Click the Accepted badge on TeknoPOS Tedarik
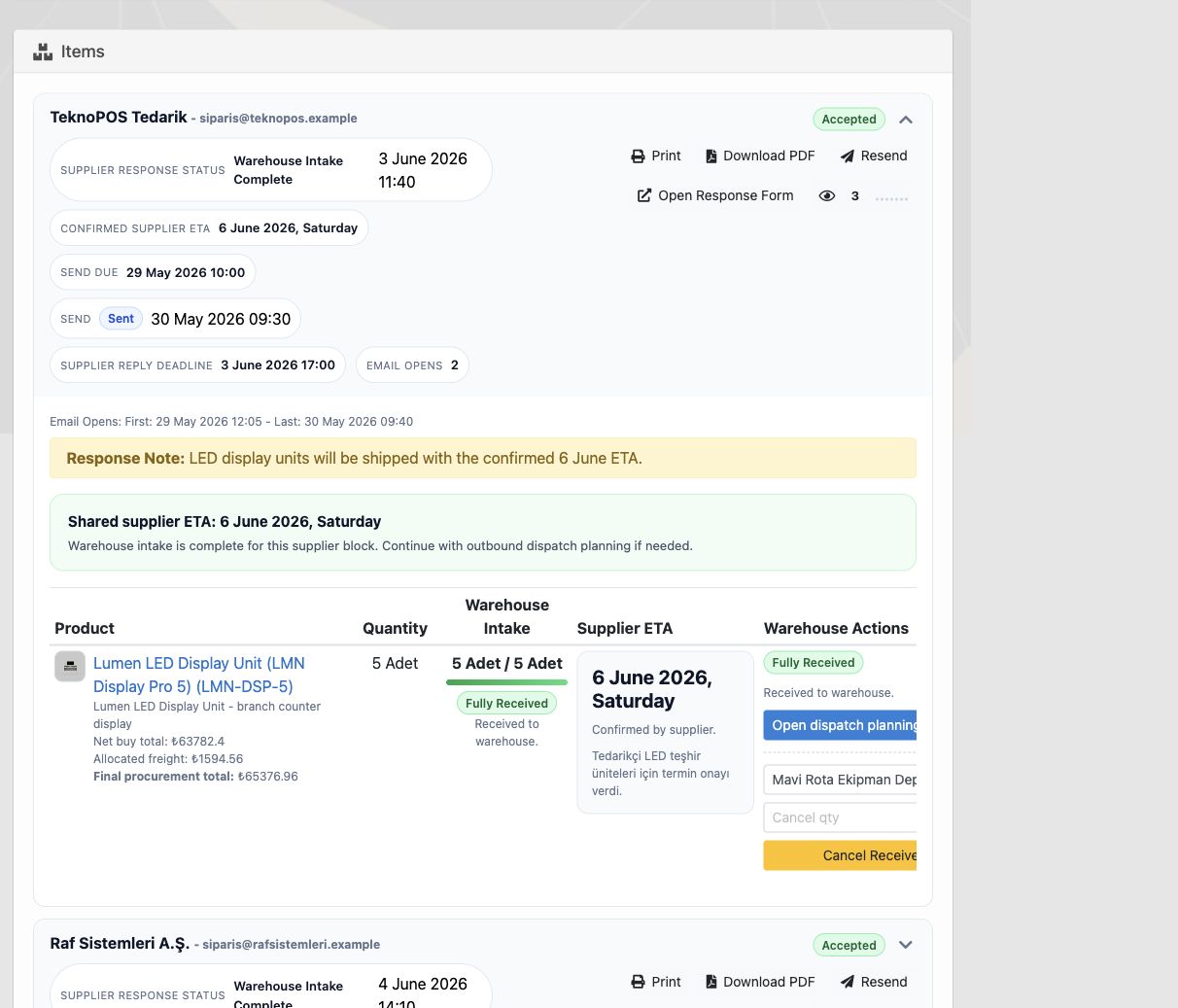Image resolution: width=1178 pixels, height=1008 pixels. tap(849, 119)
